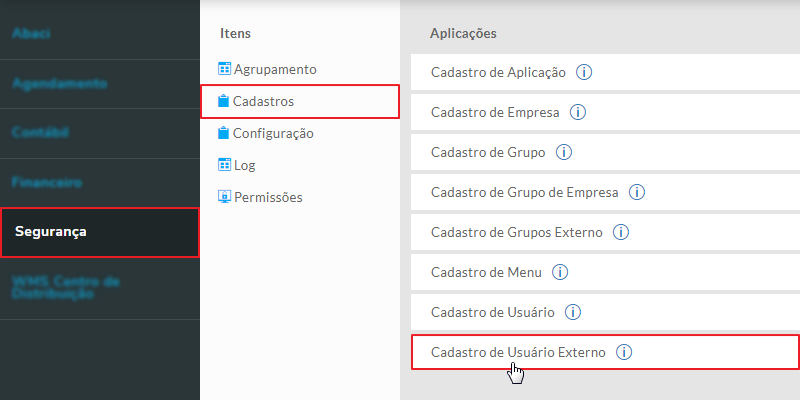
Task: Select the Configuração item
Action: point(273,133)
